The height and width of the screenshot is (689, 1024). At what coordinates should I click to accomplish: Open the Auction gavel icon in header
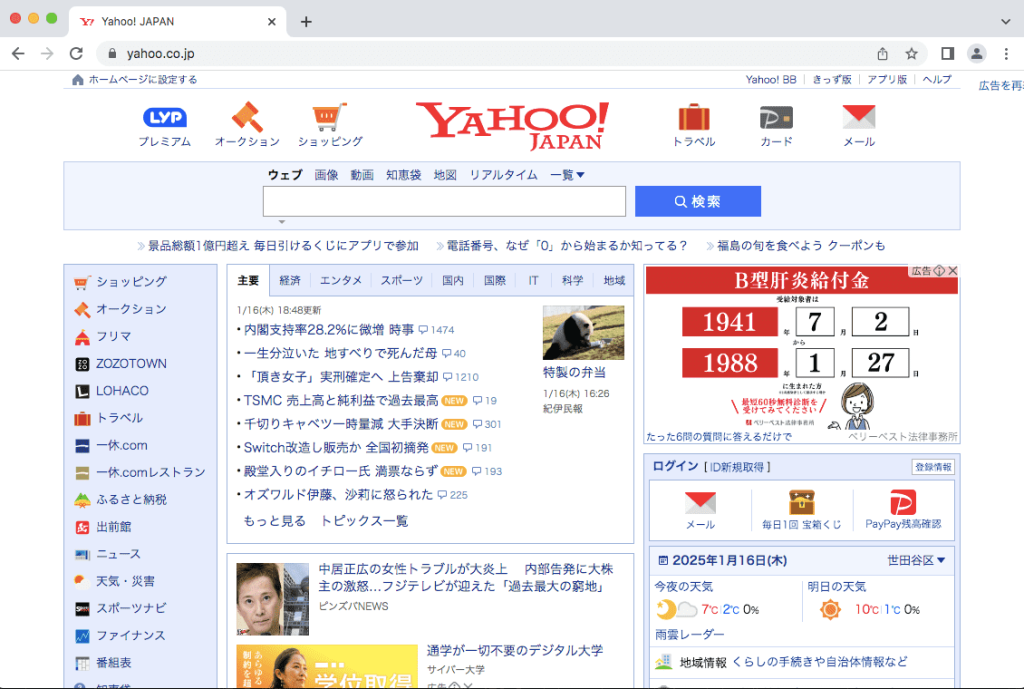248,118
